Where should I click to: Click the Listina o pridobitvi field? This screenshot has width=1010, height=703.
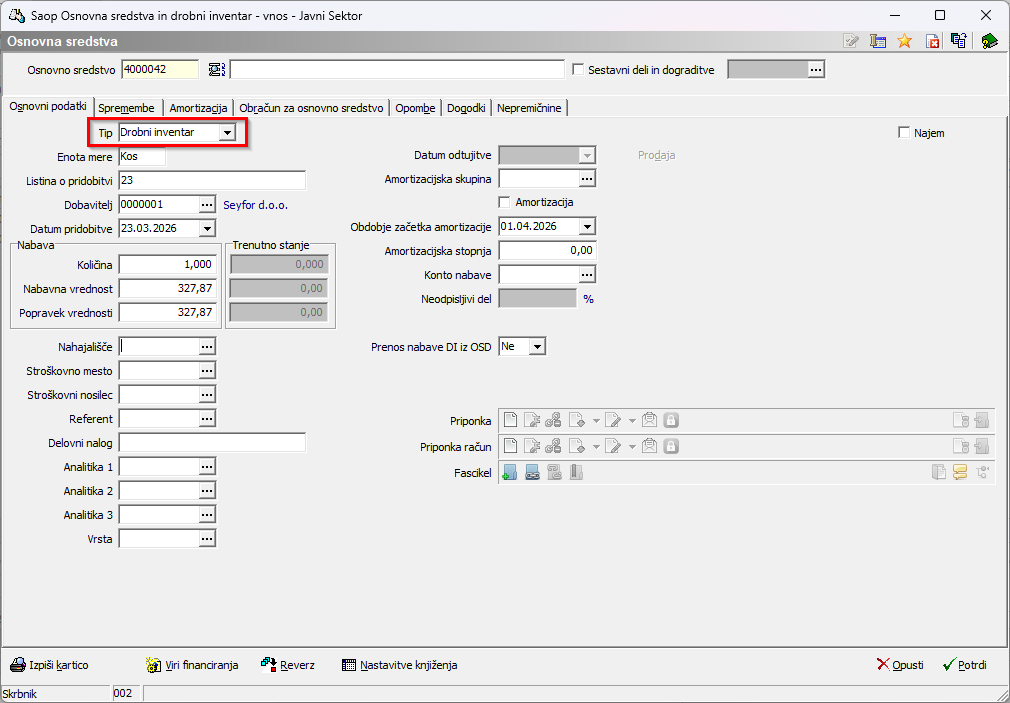pos(213,180)
